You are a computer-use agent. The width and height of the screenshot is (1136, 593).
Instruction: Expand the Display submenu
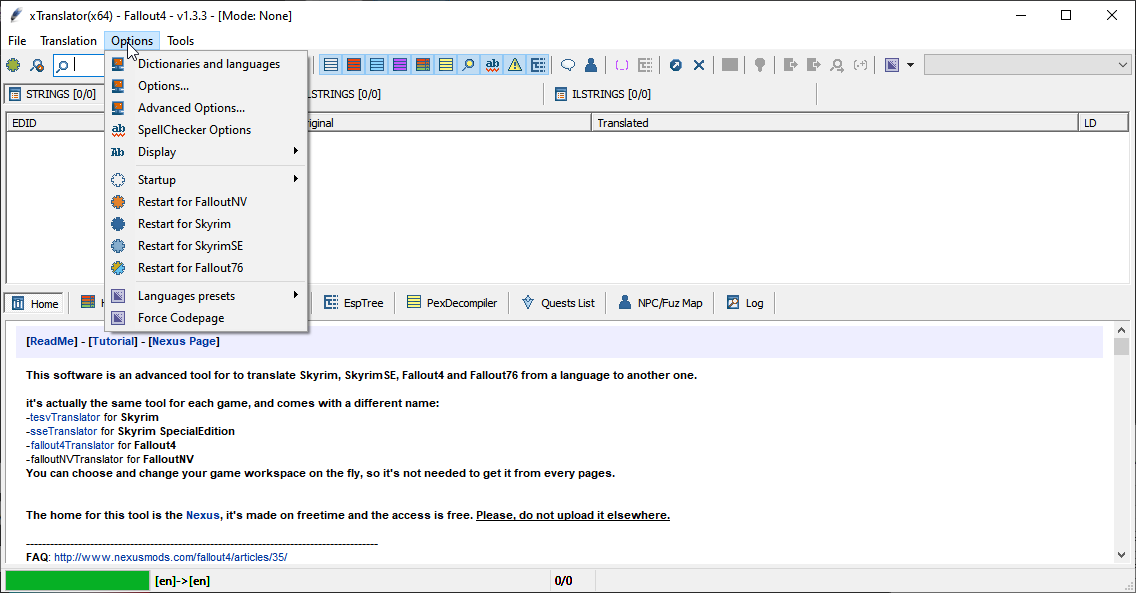(206, 152)
